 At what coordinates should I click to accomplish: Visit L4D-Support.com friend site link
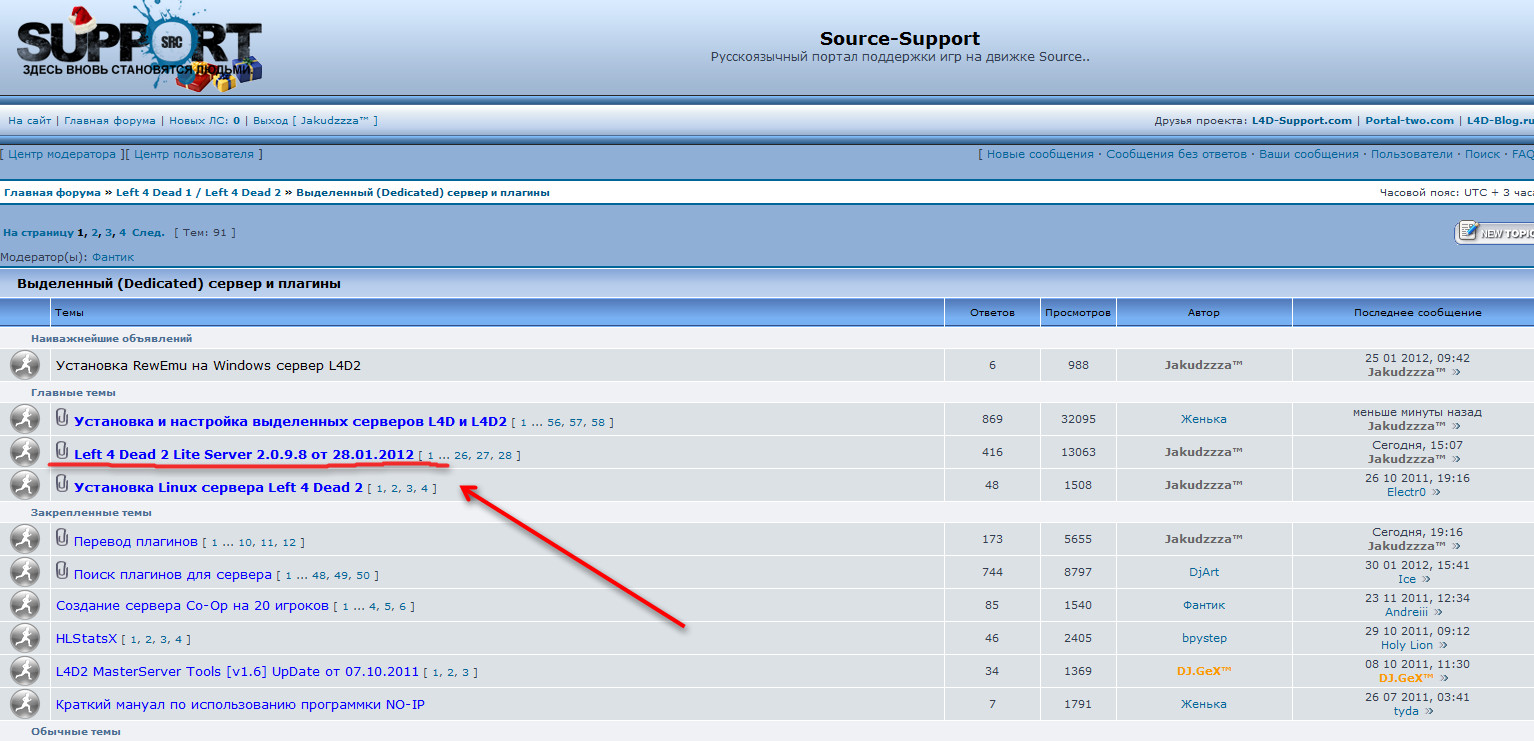click(x=1302, y=120)
